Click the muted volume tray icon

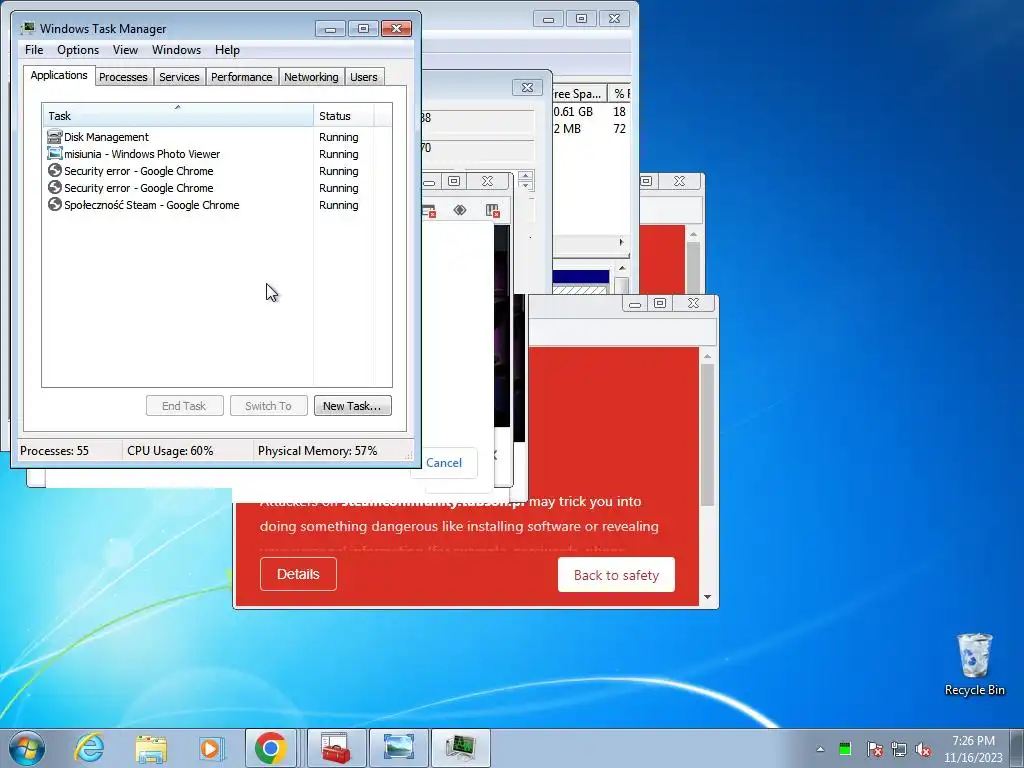tap(923, 749)
